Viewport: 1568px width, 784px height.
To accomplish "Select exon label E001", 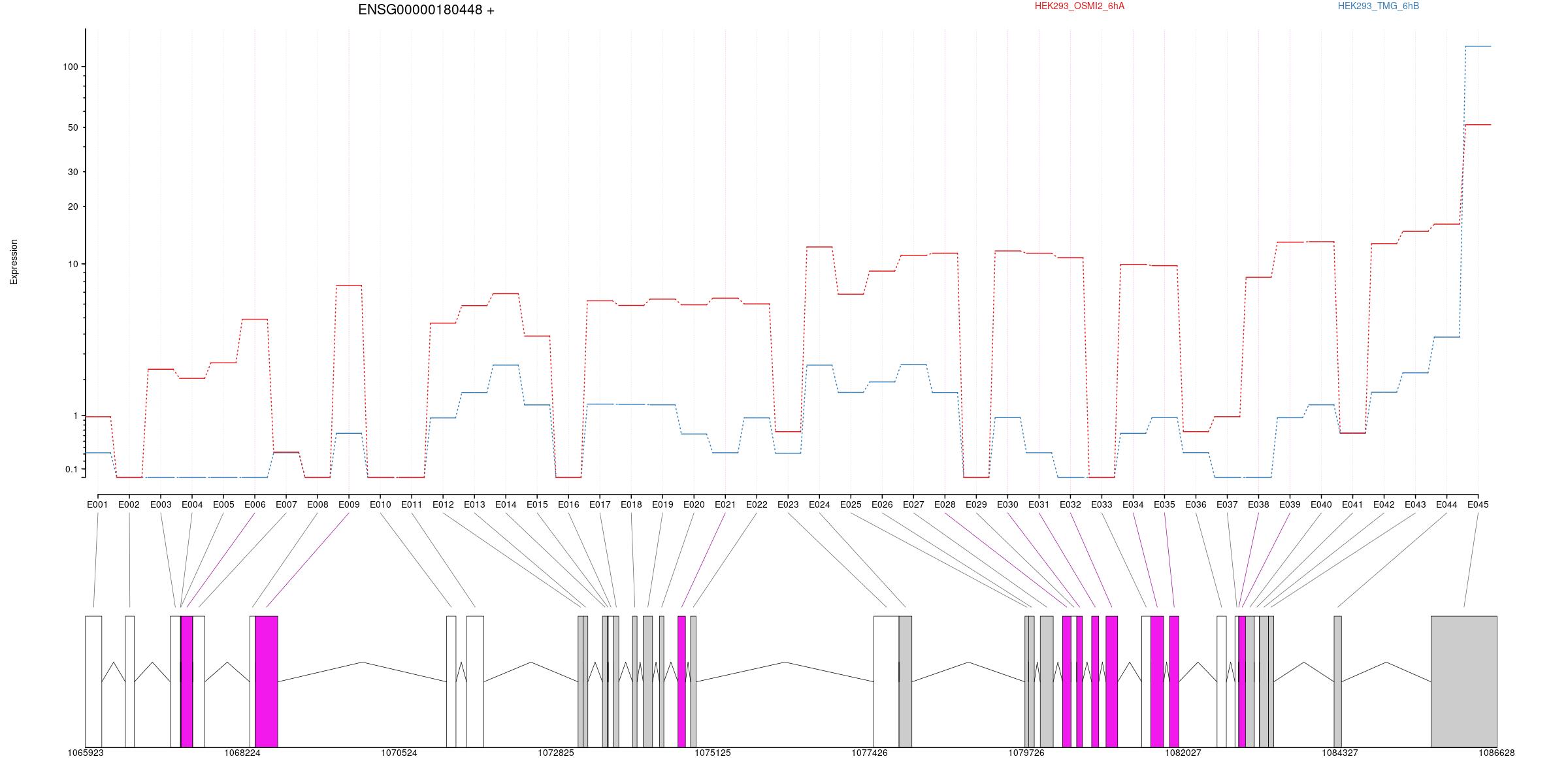I will [x=97, y=504].
